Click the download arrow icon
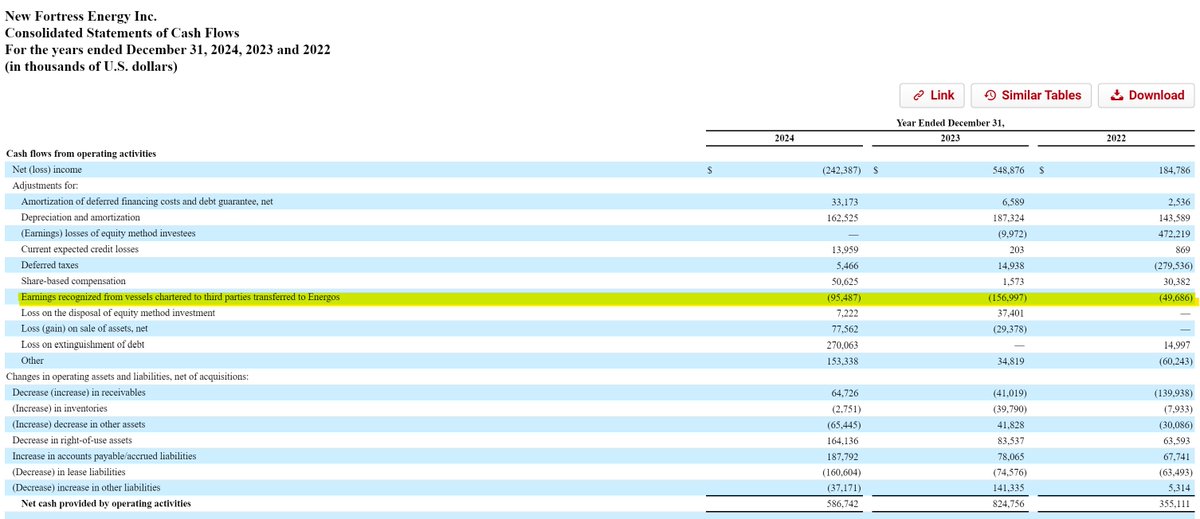Viewport: 1200px width, 519px height. [1117, 95]
